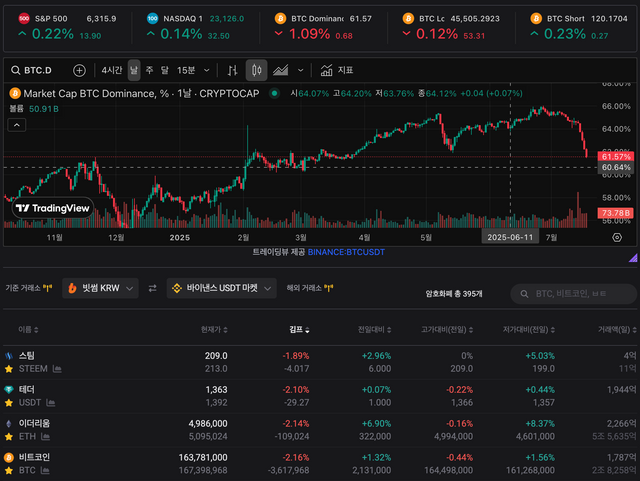Click the 이더리움 coin name
This screenshot has width=640, height=481.
pyautogui.click(x=34, y=423)
